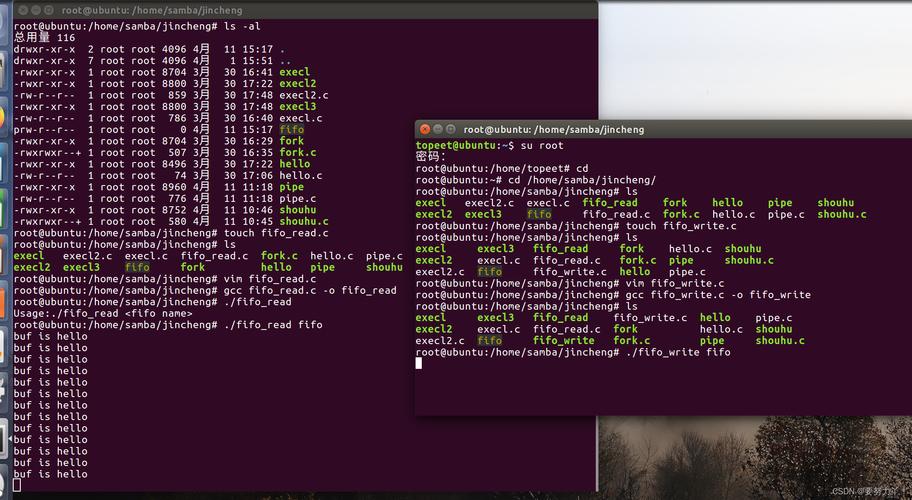Select 'hello.c' in the ls -al row with size 74

[301, 176]
